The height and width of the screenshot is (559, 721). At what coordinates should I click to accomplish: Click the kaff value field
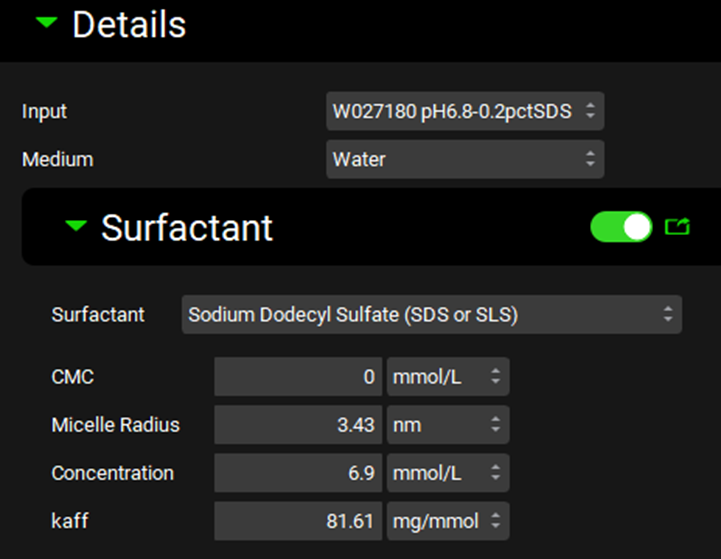[298, 521]
